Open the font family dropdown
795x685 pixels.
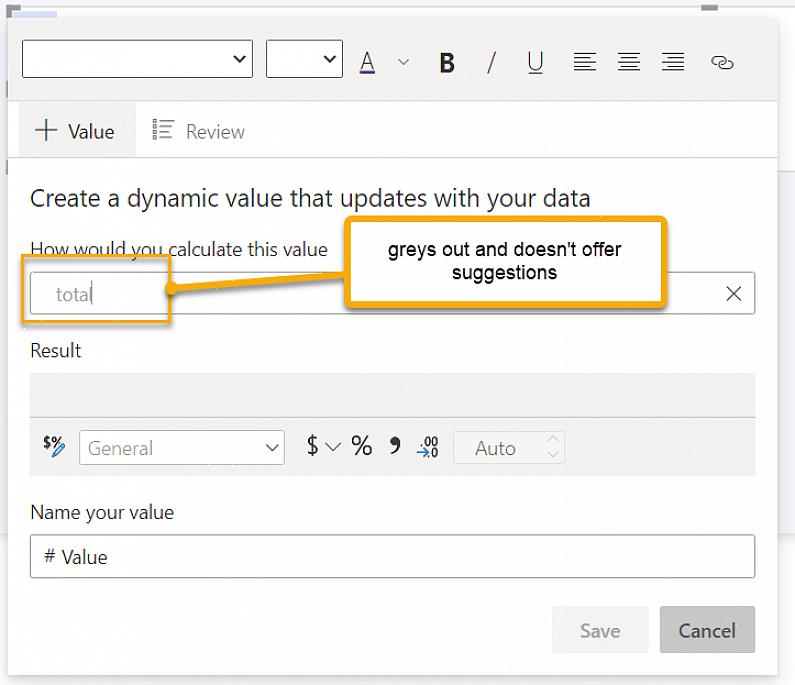coord(138,59)
